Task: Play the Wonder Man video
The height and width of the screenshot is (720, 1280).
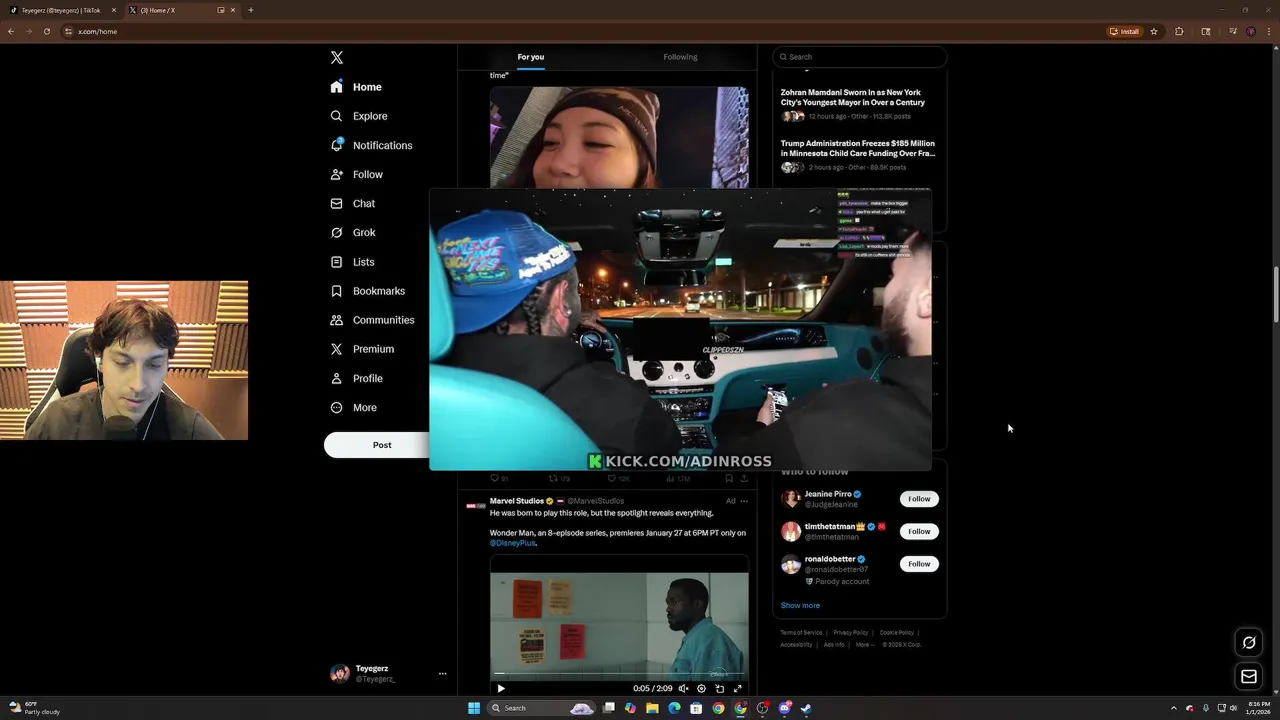Action: click(501, 688)
